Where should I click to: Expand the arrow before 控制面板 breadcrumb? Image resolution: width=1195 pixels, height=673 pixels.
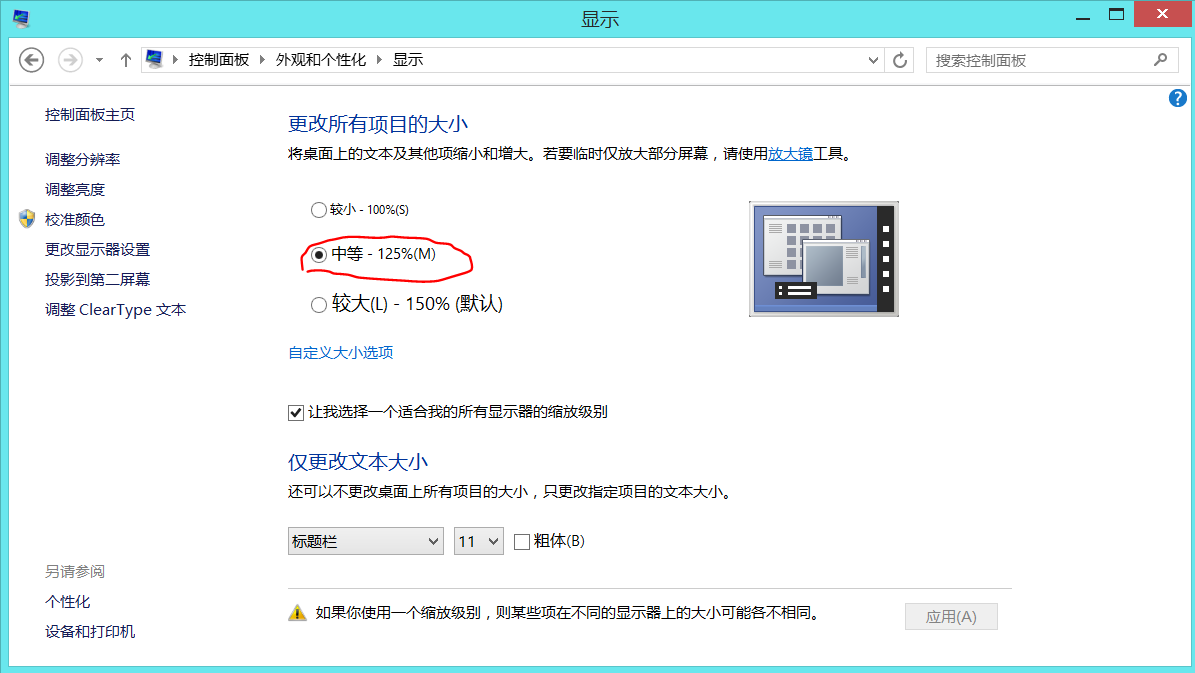(x=175, y=59)
